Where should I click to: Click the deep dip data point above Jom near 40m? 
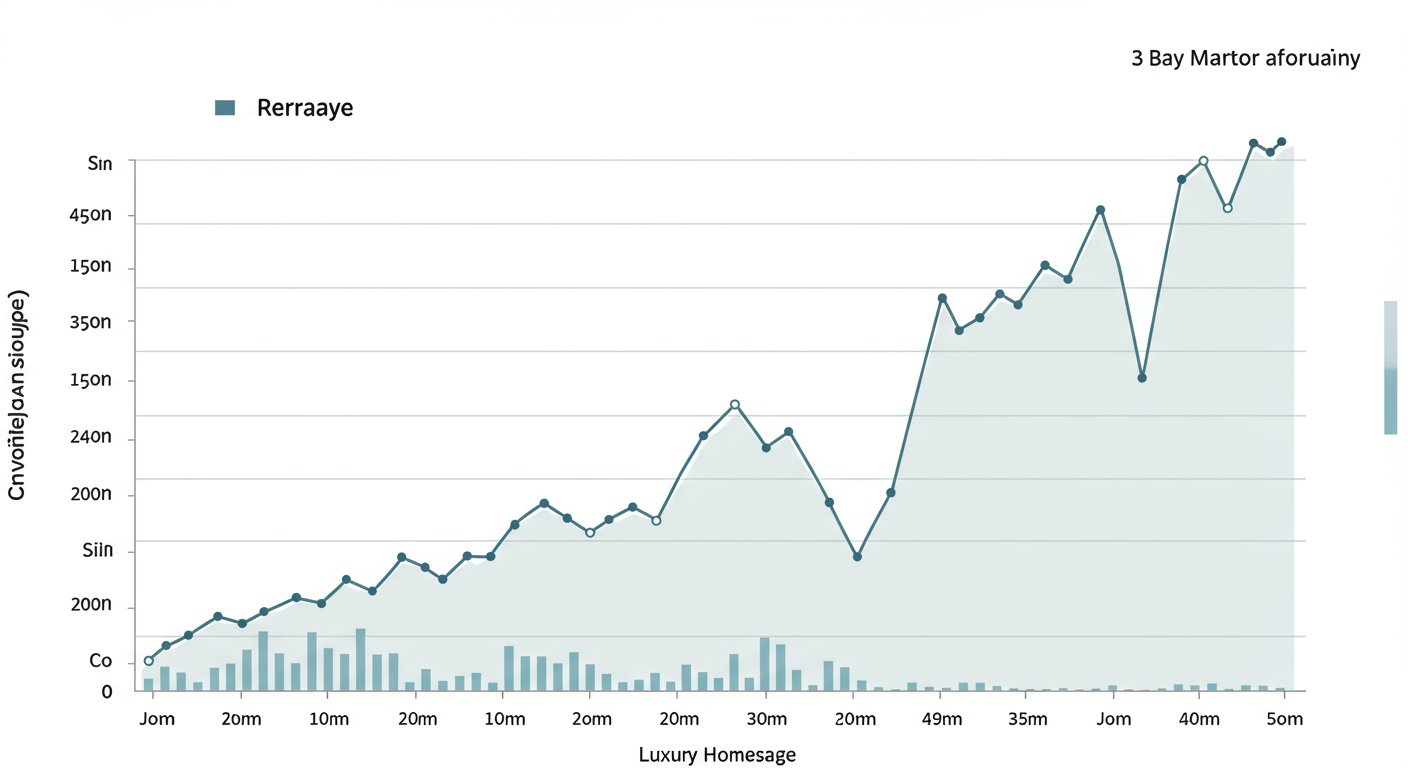1141,378
